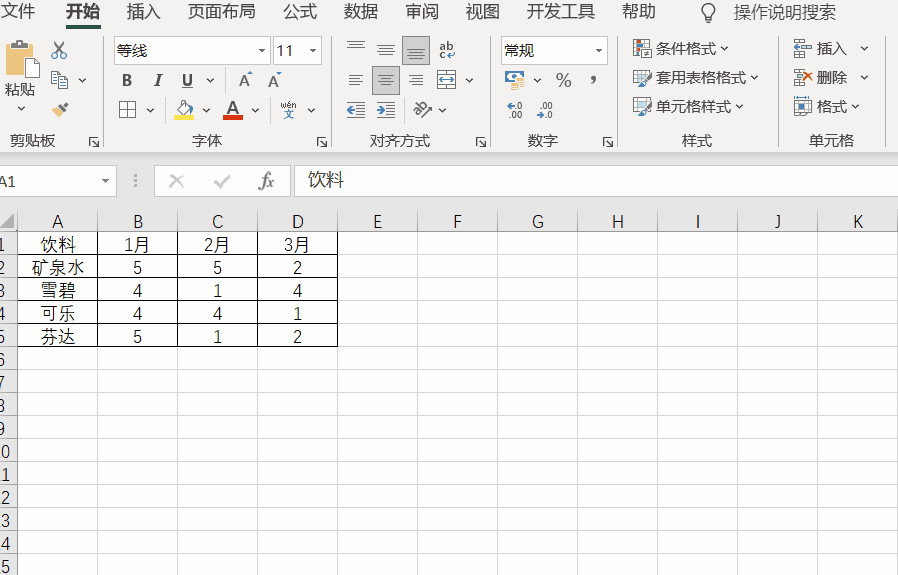
Task: Increase font size with larger A icon
Action: point(245,80)
